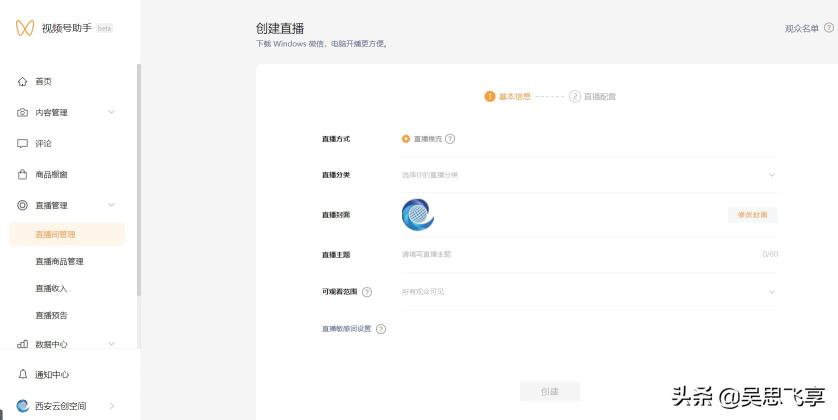The width and height of the screenshot is (838, 420).
Task: Click the 内容管理 camera icon
Action: click(22, 112)
